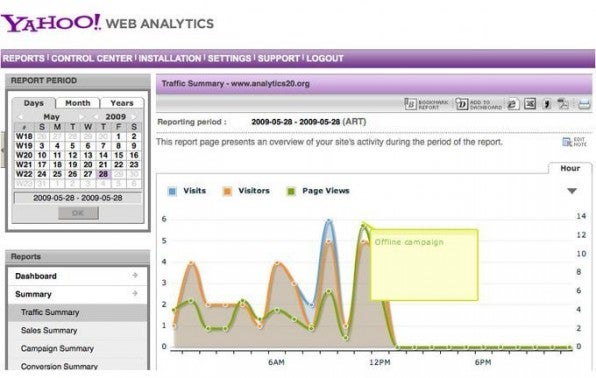Click the left edge panel collapse handle
The width and height of the screenshot is (596, 378).
pos(3,150)
